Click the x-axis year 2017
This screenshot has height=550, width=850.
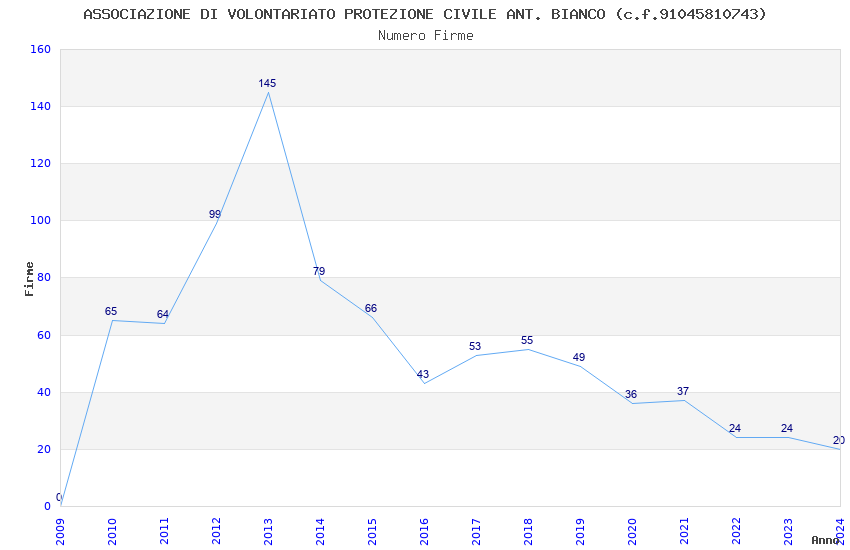tap(476, 532)
